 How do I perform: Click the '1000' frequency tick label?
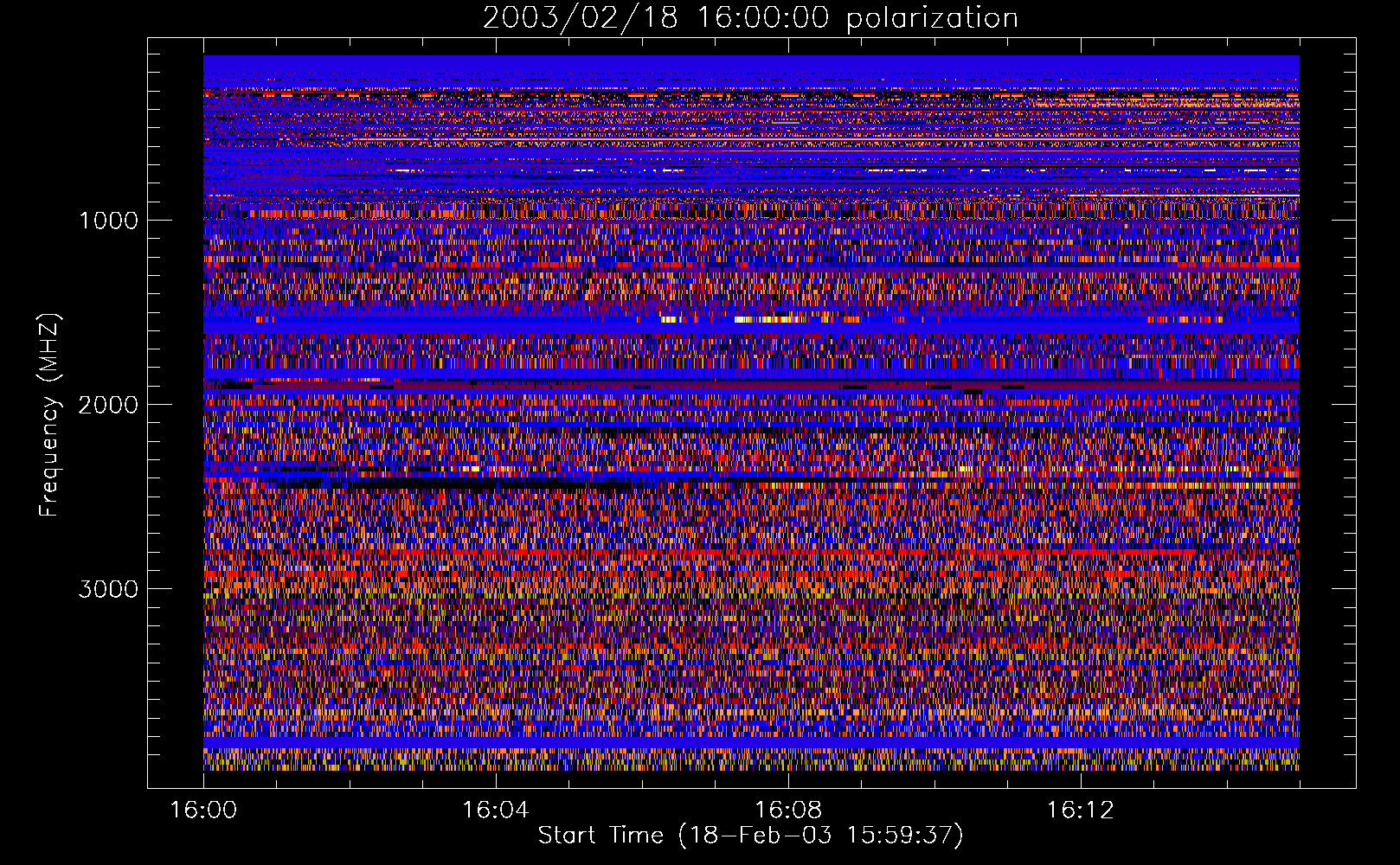[x=108, y=221]
